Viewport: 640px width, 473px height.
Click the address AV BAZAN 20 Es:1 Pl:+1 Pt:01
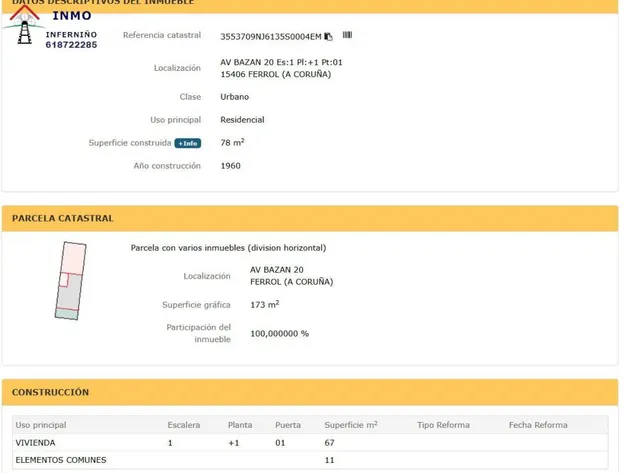[281, 62]
